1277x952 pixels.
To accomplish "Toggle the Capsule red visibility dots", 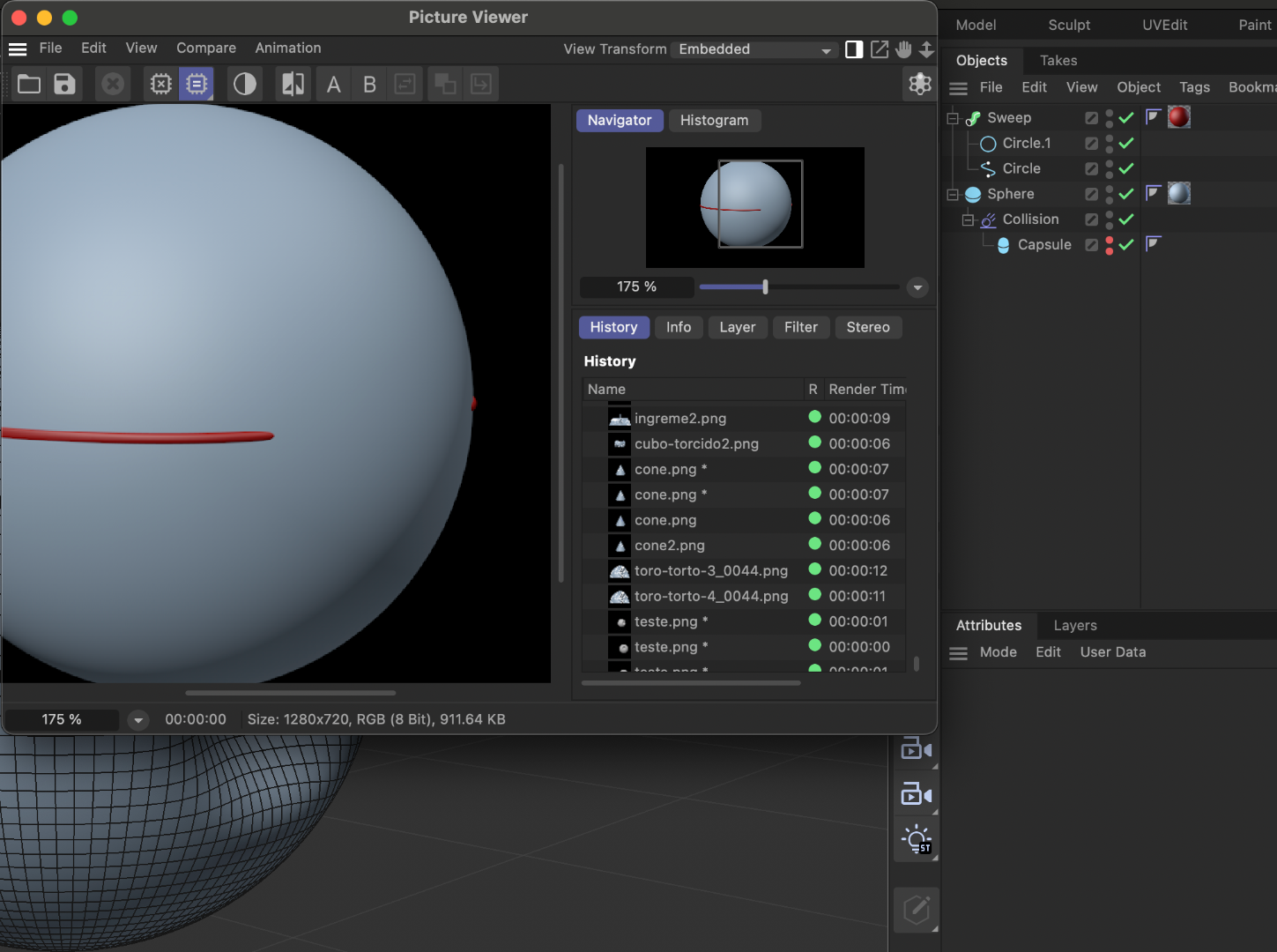I will tap(1109, 245).
